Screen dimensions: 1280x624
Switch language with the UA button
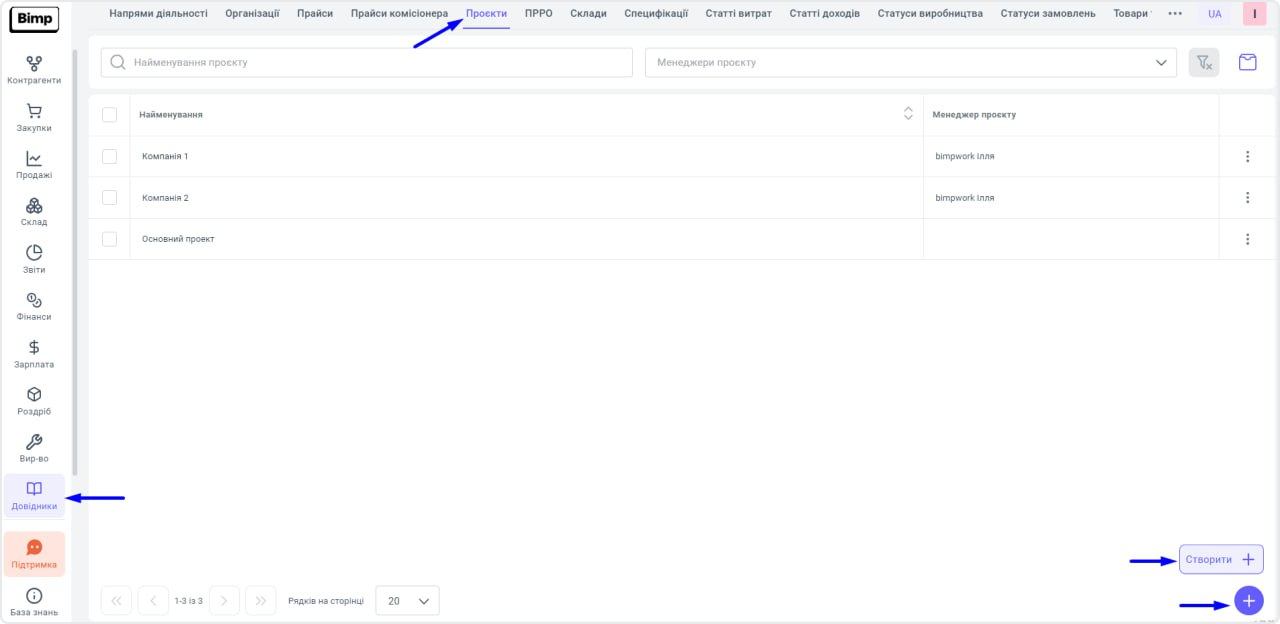click(1214, 14)
